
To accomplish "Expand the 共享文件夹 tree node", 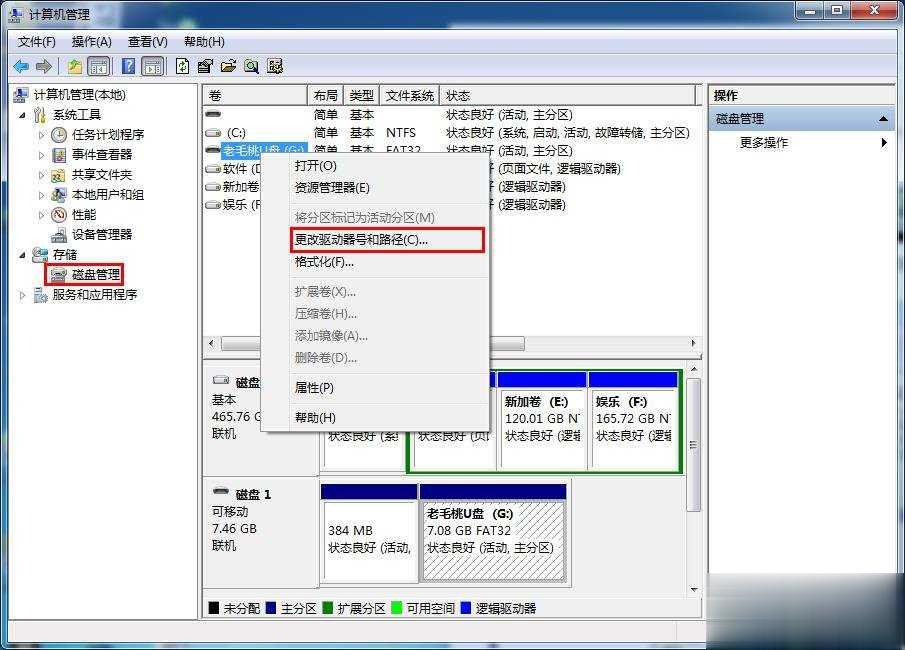I will pyautogui.click(x=41, y=175).
